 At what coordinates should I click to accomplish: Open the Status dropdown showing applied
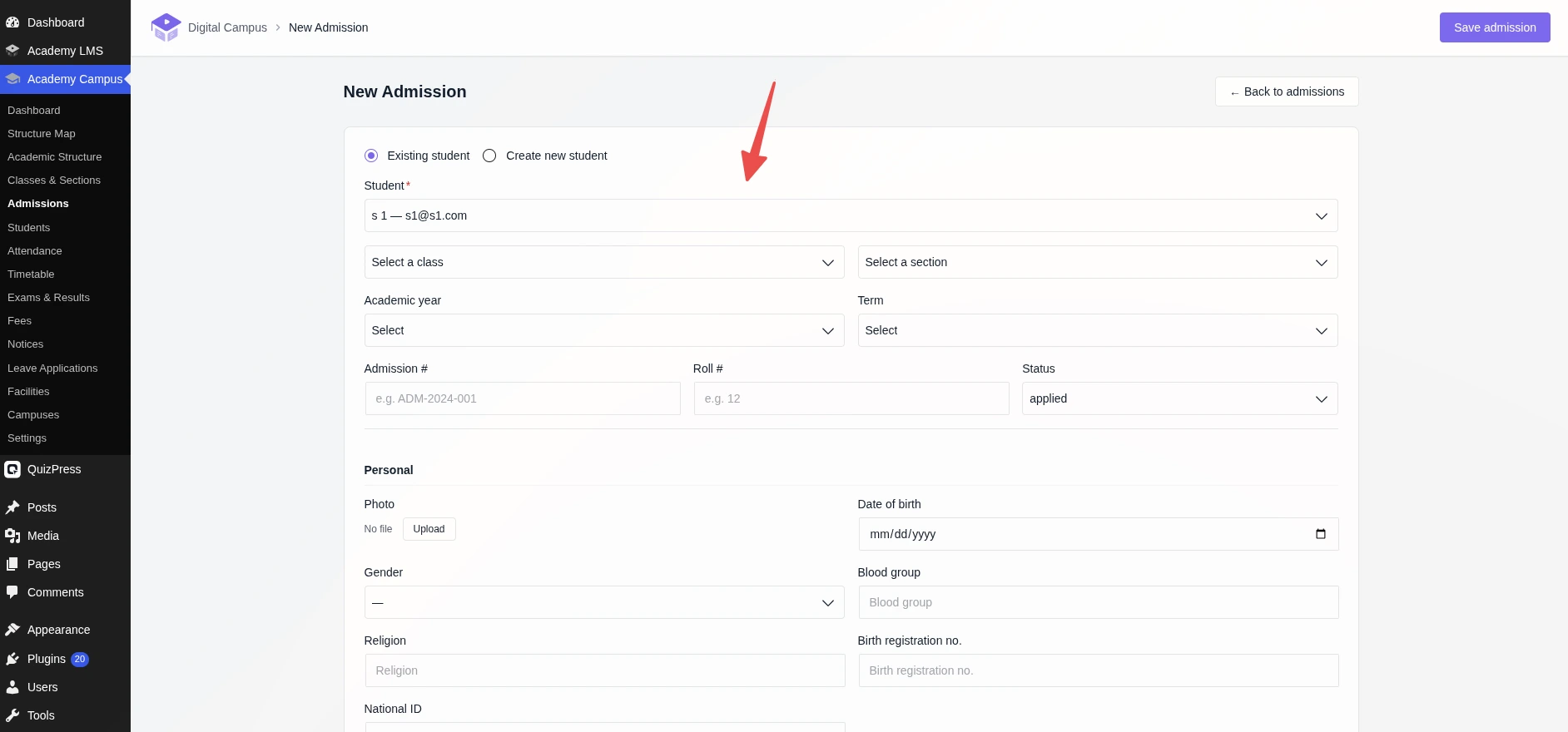[1179, 398]
